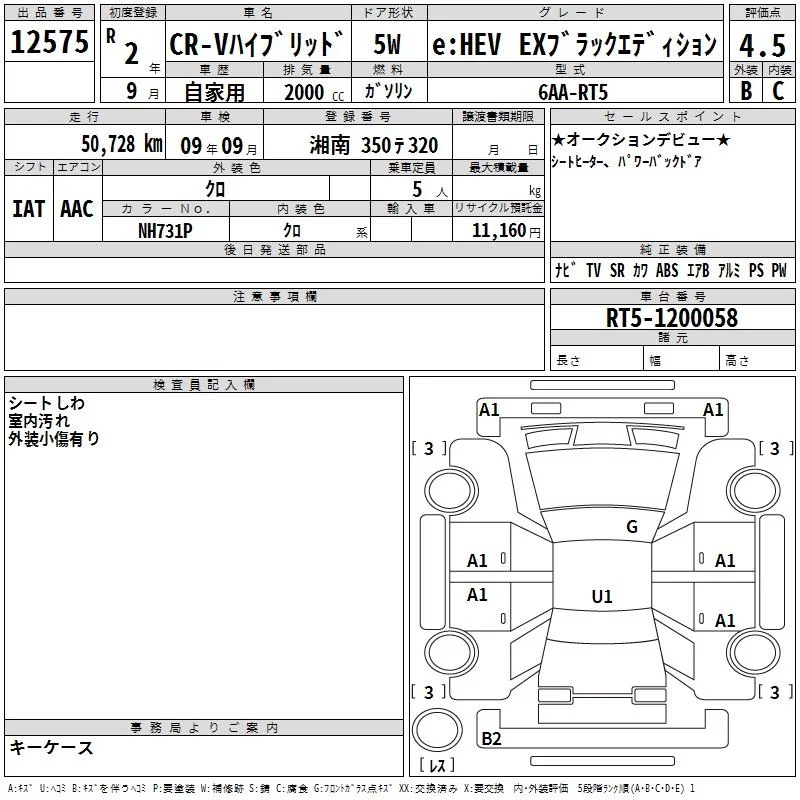This screenshot has width=800, height=800.
Task: Select the ABS equipment code
Action: pyautogui.click(x=667, y=271)
